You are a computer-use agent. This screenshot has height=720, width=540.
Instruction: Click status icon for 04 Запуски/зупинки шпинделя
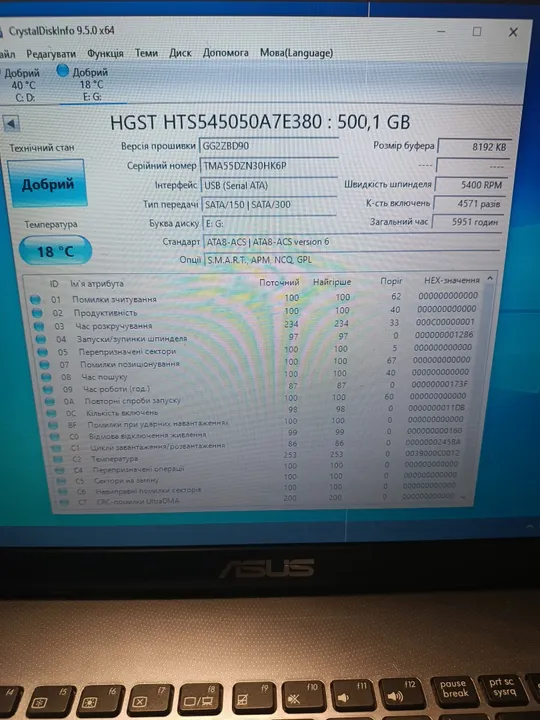tap(41, 339)
